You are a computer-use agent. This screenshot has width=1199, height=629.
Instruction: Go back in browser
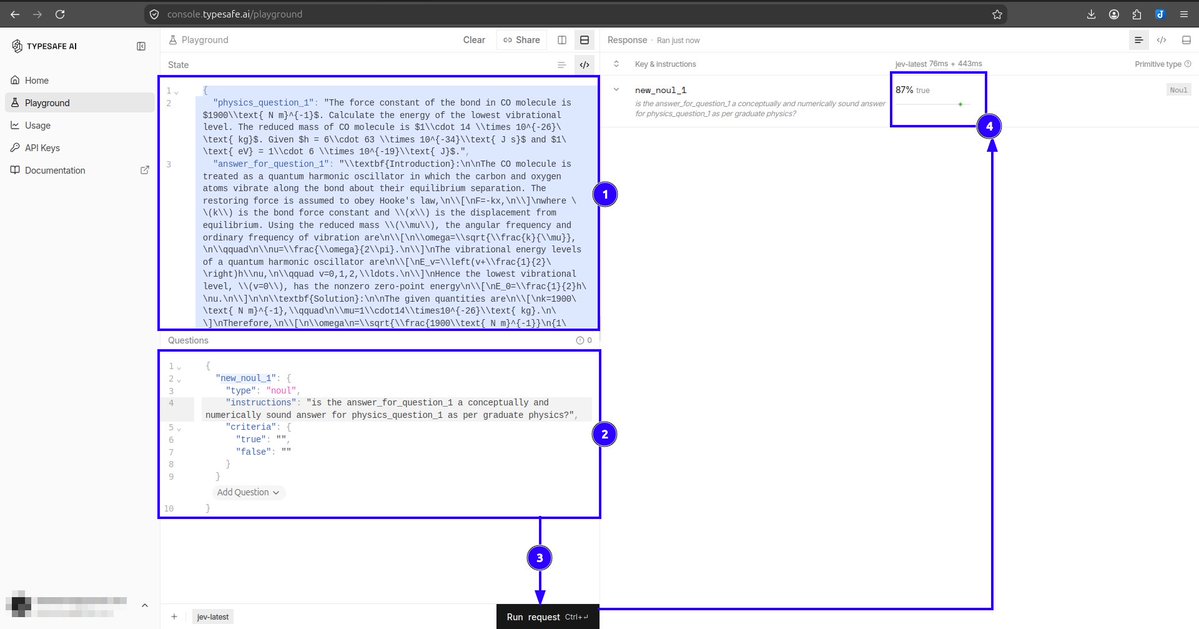tap(15, 14)
